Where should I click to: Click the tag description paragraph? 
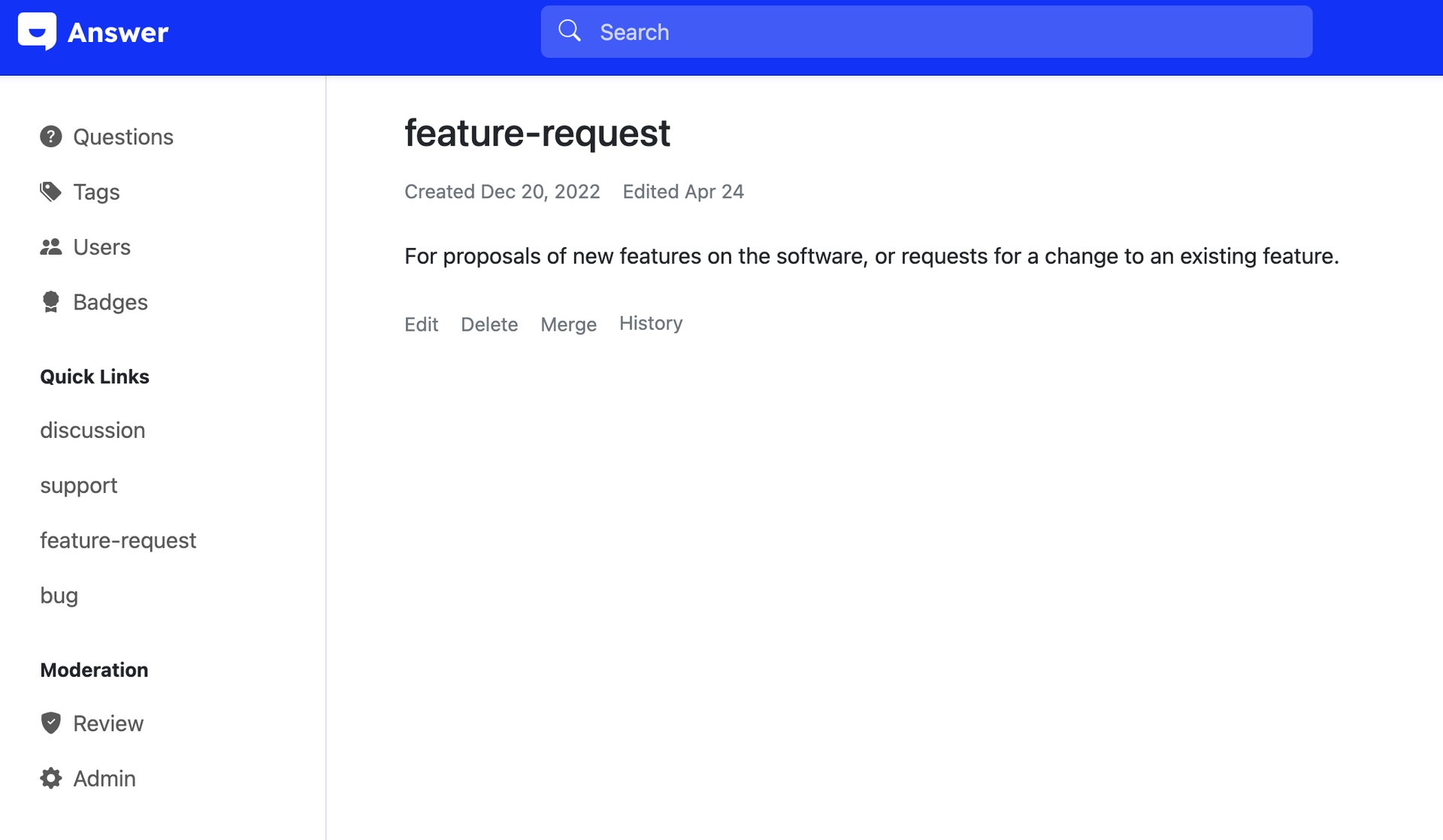tap(872, 255)
